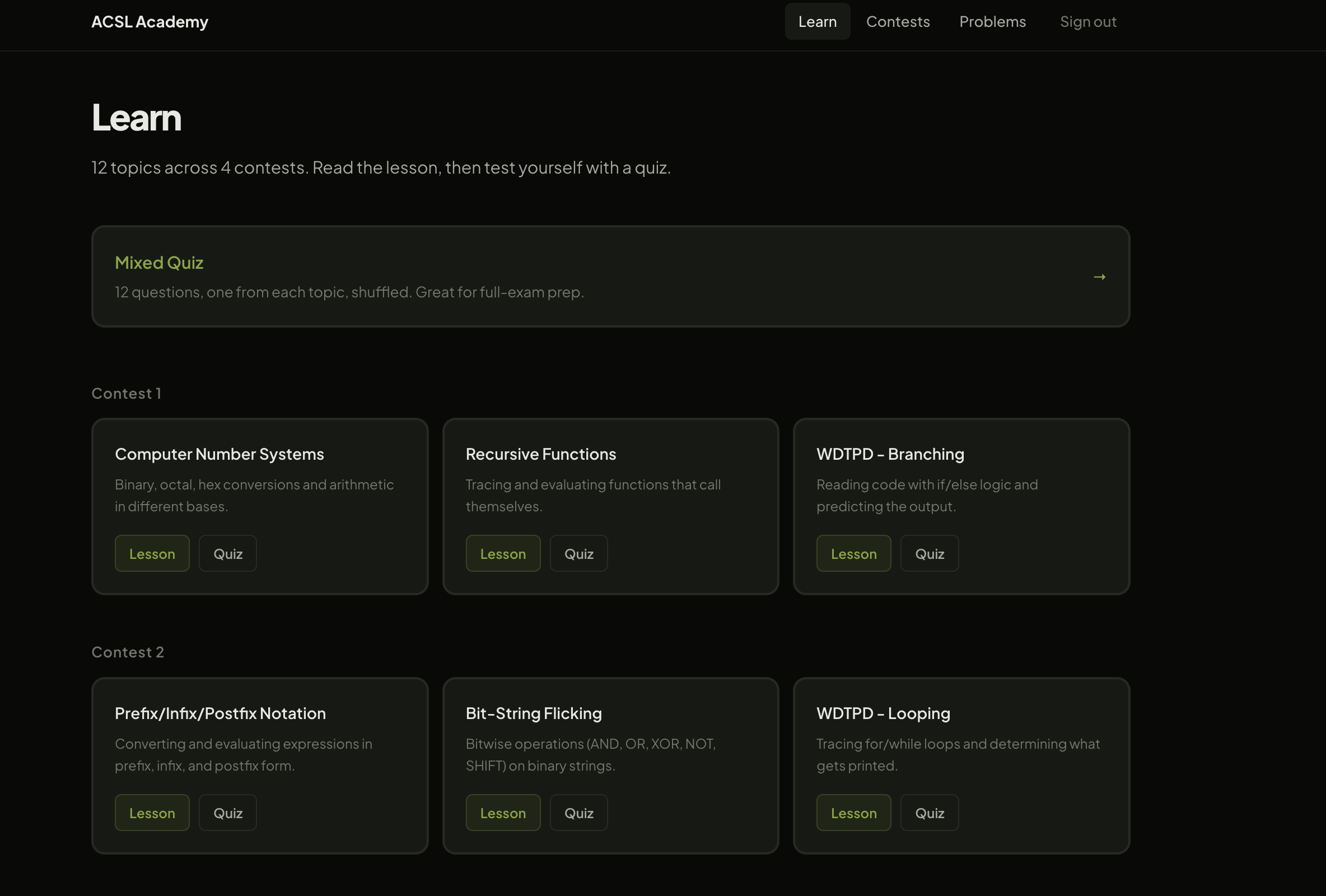Open the Recursive Functions lesson

[503, 553]
